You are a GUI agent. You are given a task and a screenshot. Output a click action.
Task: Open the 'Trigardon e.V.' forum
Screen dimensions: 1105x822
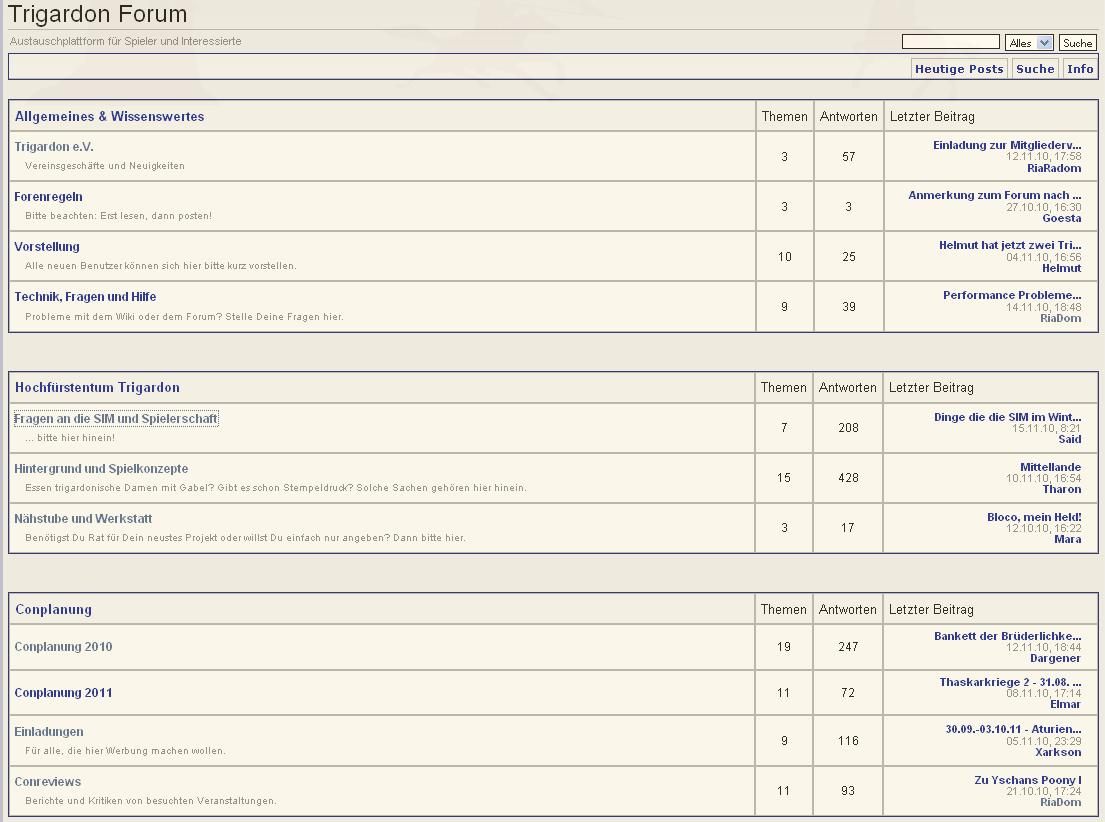pyautogui.click(x=54, y=147)
